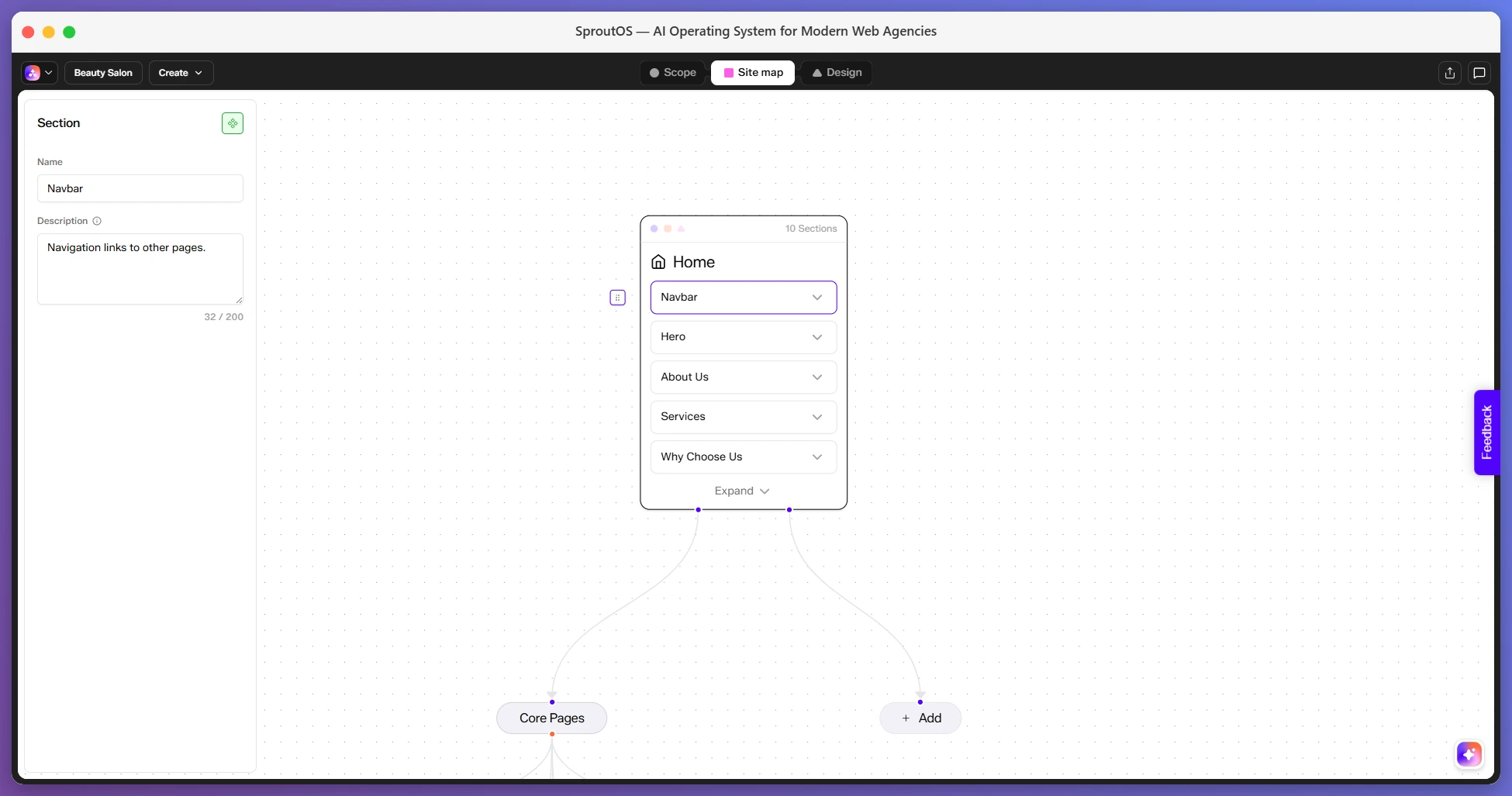Viewport: 1512px width, 796px height.
Task: Click the Description text area
Action: pos(140,269)
